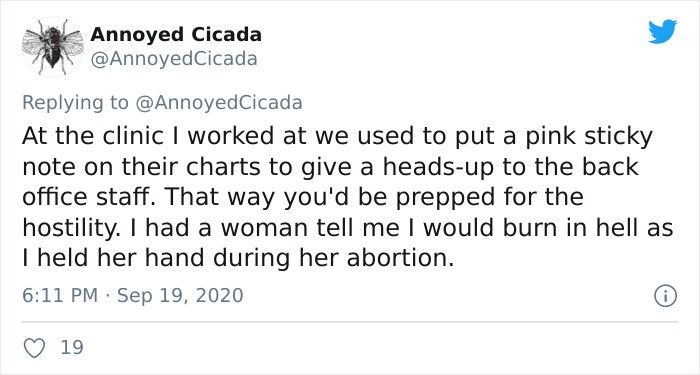Open the Annoyed Cicada display name
Screen dimensions: 700x375
176,35
